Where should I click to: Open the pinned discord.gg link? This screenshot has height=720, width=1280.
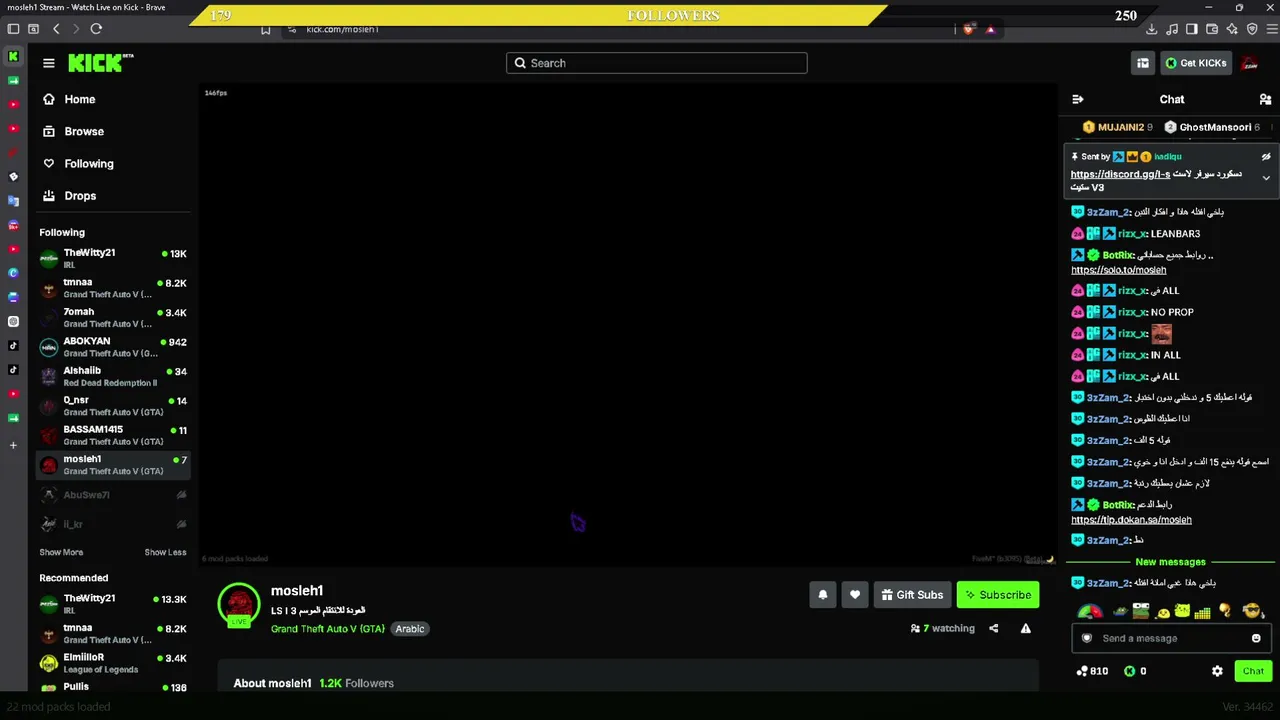(x=1120, y=174)
